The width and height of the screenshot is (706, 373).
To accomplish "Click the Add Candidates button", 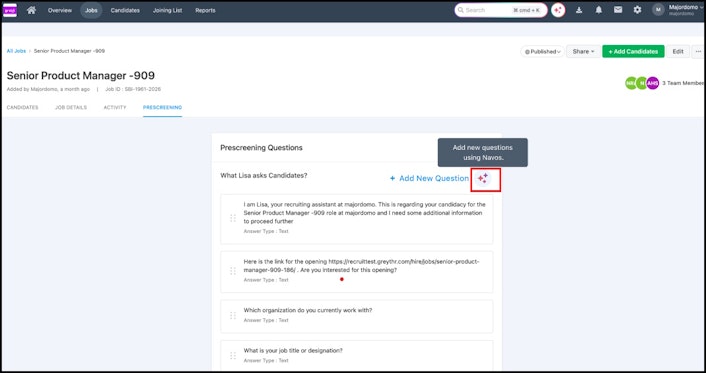I will 634,51.
